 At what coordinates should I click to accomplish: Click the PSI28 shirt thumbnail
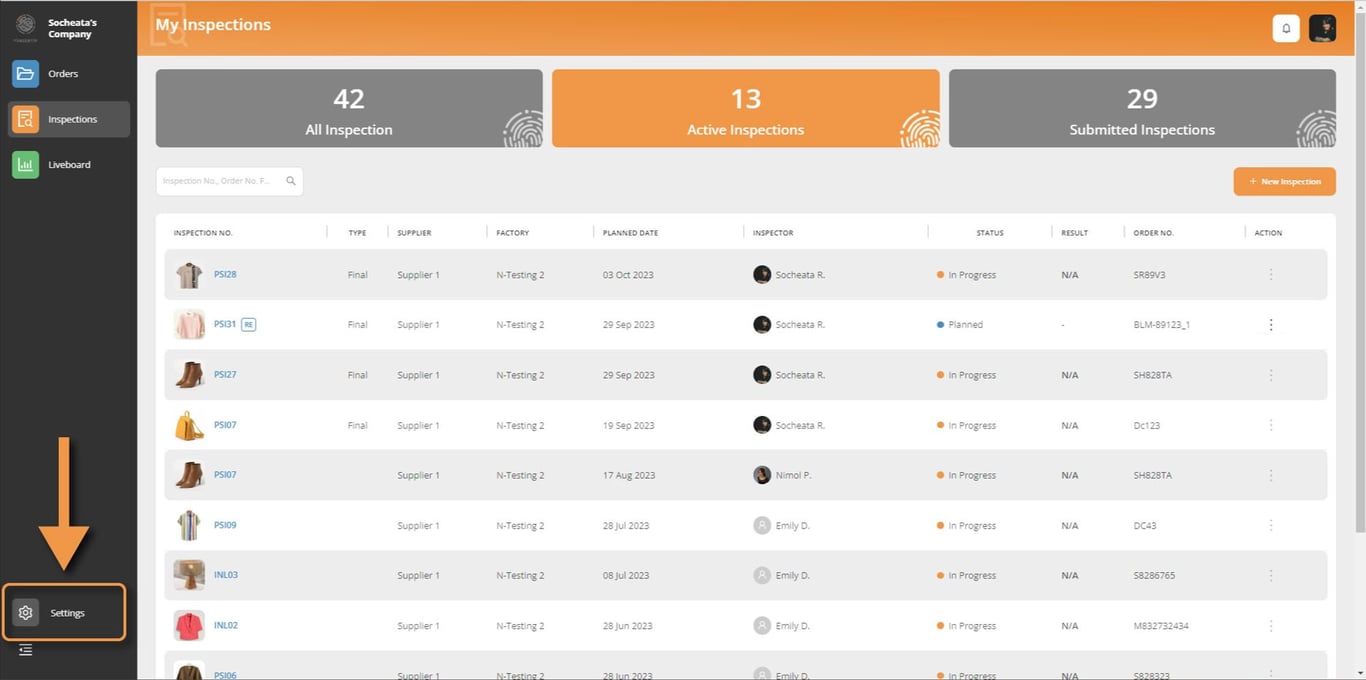coord(189,275)
